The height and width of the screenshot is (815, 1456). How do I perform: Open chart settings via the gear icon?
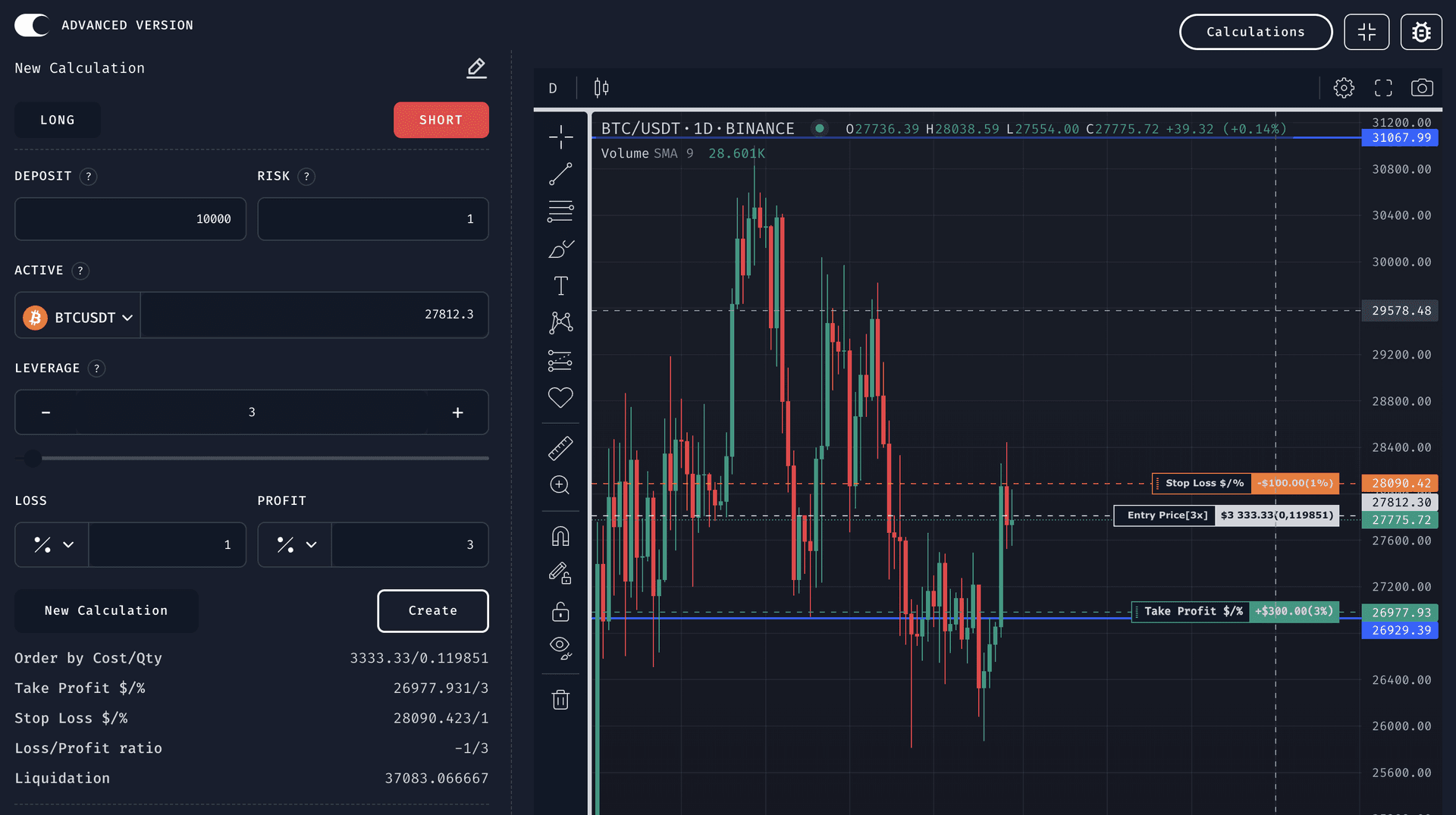click(1344, 87)
